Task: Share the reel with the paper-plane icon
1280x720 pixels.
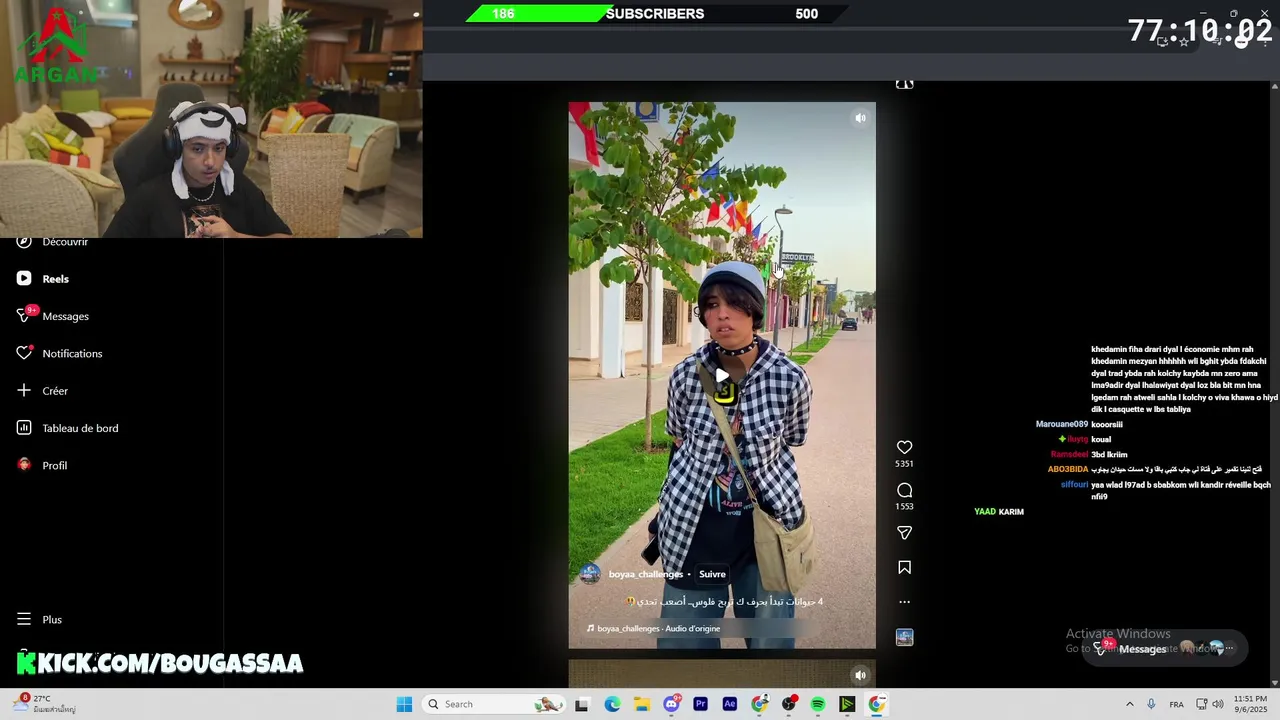Action: click(x=904, y=533)
